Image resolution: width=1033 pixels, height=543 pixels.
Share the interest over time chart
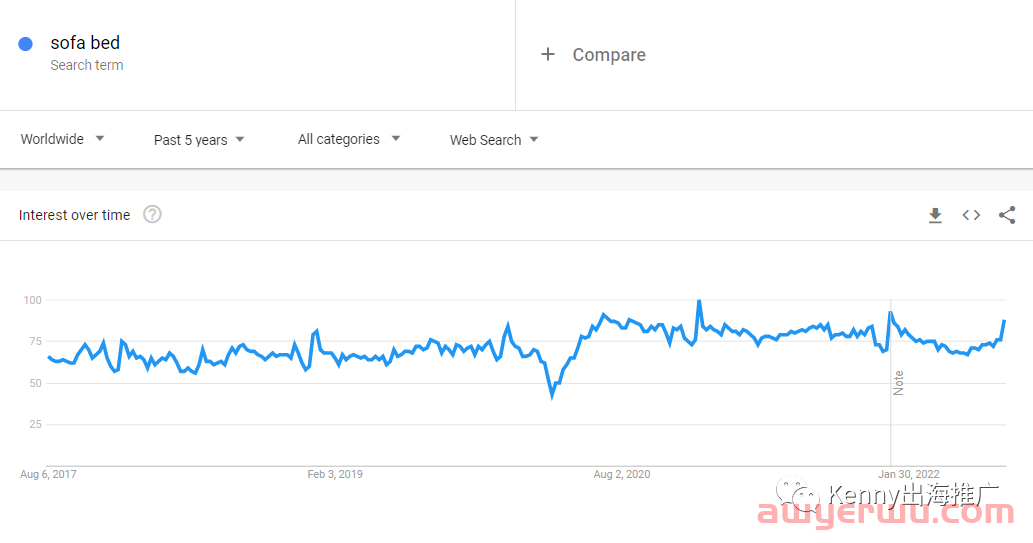click(1007, 215)
